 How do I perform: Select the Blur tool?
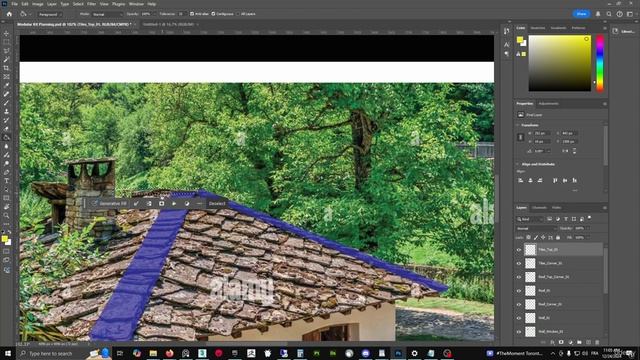(6, 146)
